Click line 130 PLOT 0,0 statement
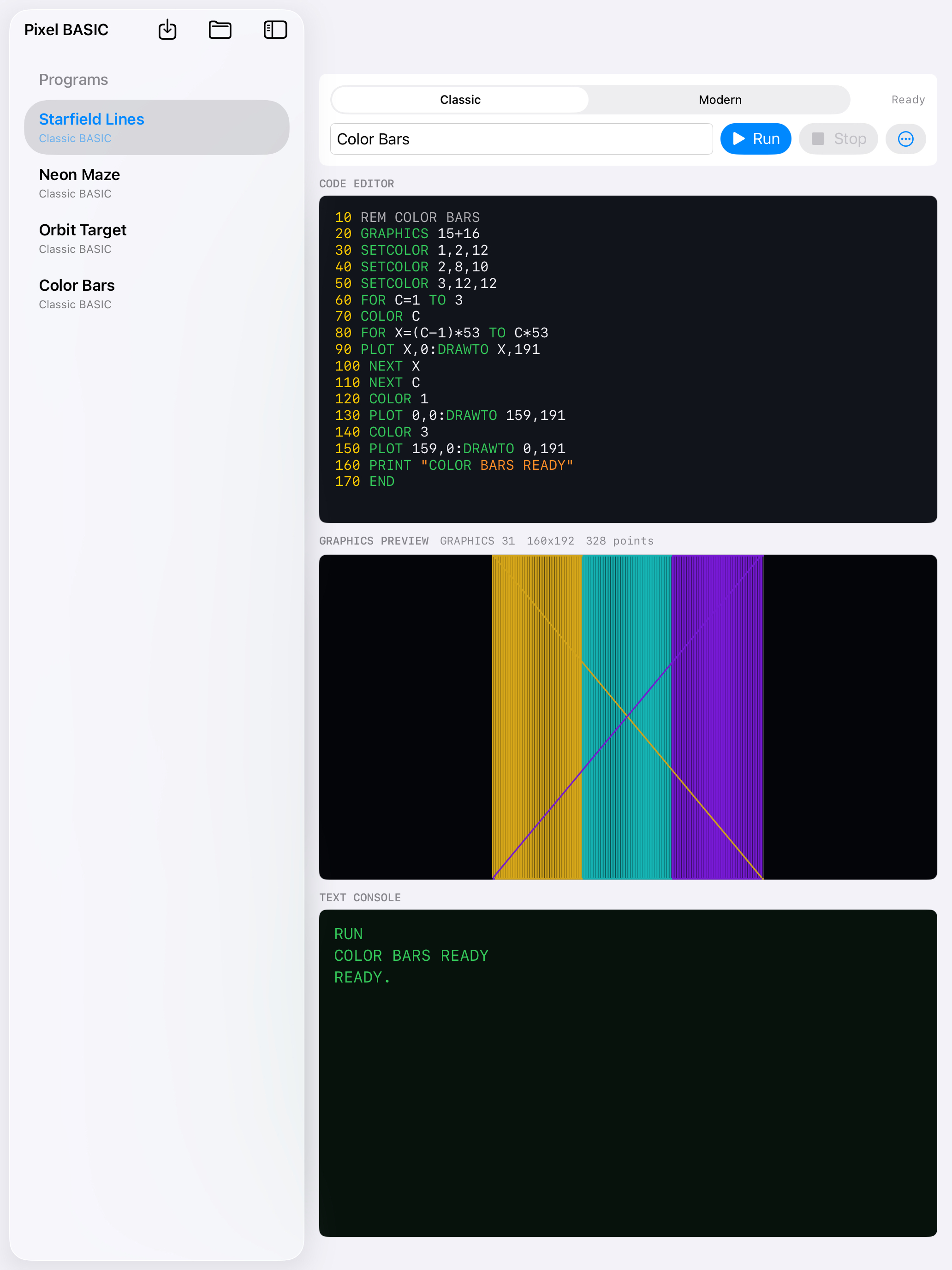This screenshot has width=952, height=1270. click(450, 416)
